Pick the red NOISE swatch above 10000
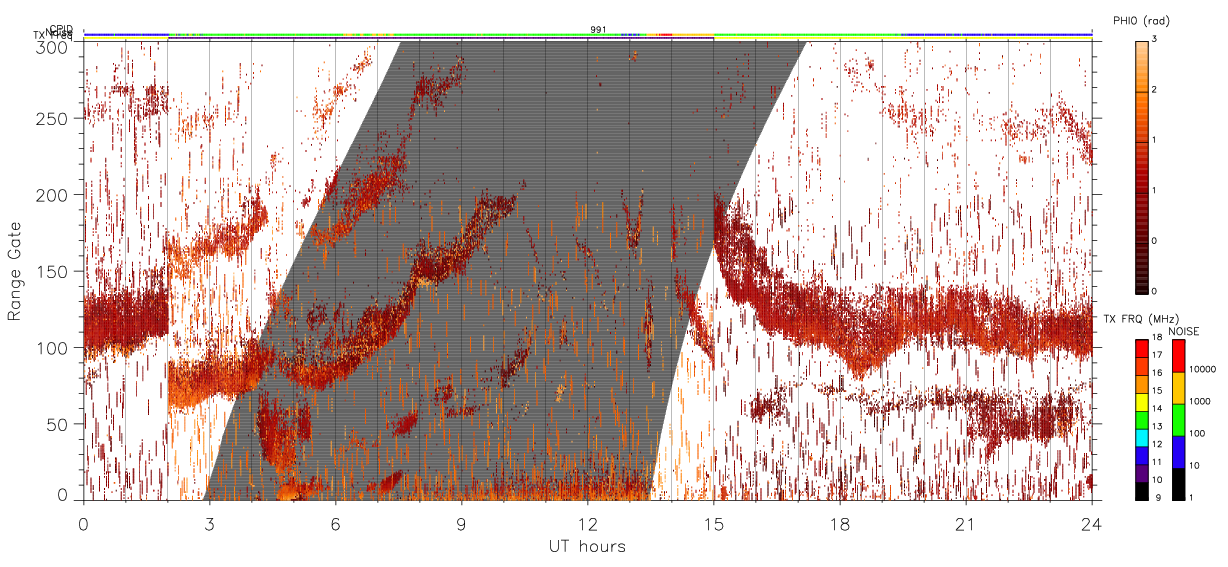1228x567 pixels. (1178, 356)
